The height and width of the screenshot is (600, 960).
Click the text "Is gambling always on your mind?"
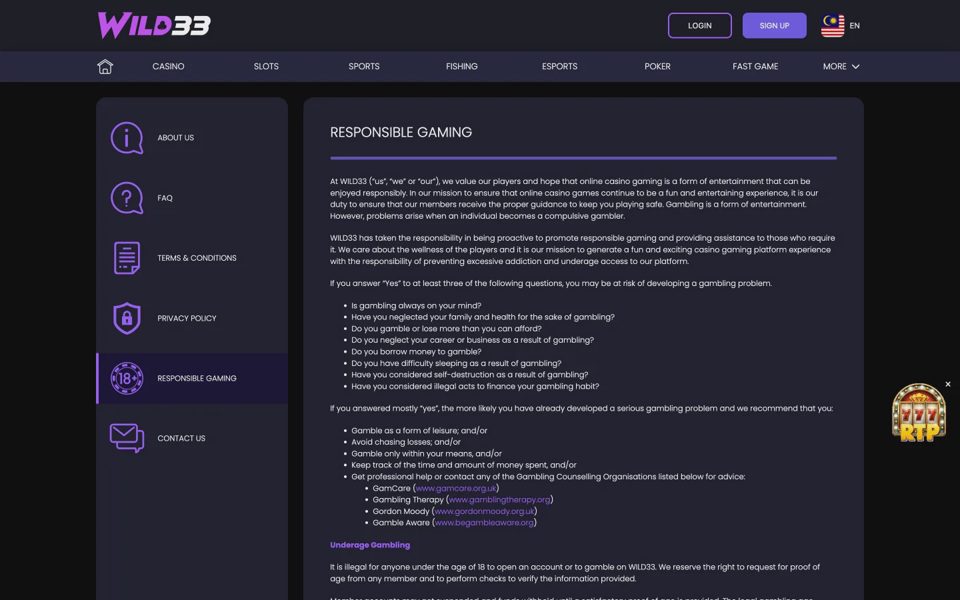[416, 306]
